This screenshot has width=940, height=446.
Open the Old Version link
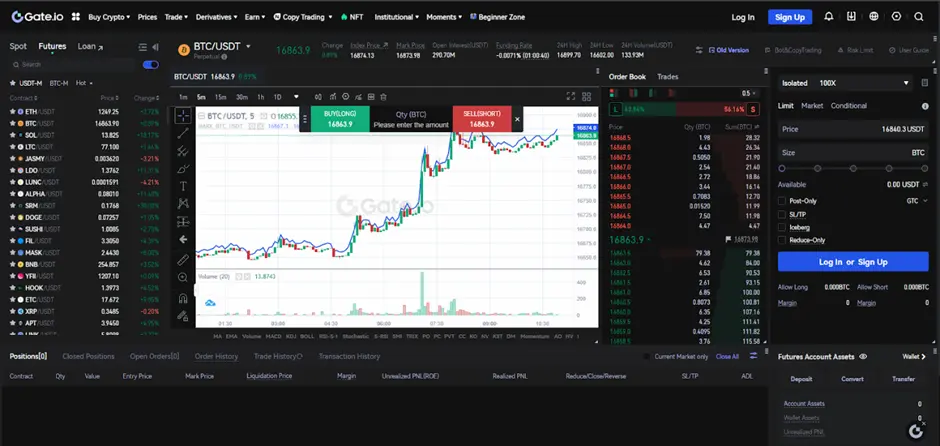click(x=729, y=50)
